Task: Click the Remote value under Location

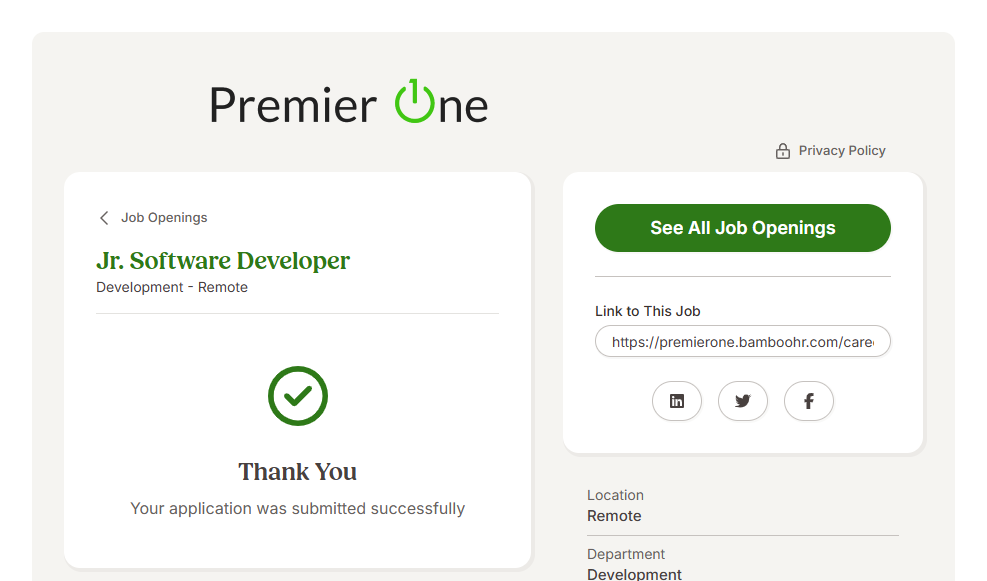Action: pyautogui.click(x=614, y=516)
